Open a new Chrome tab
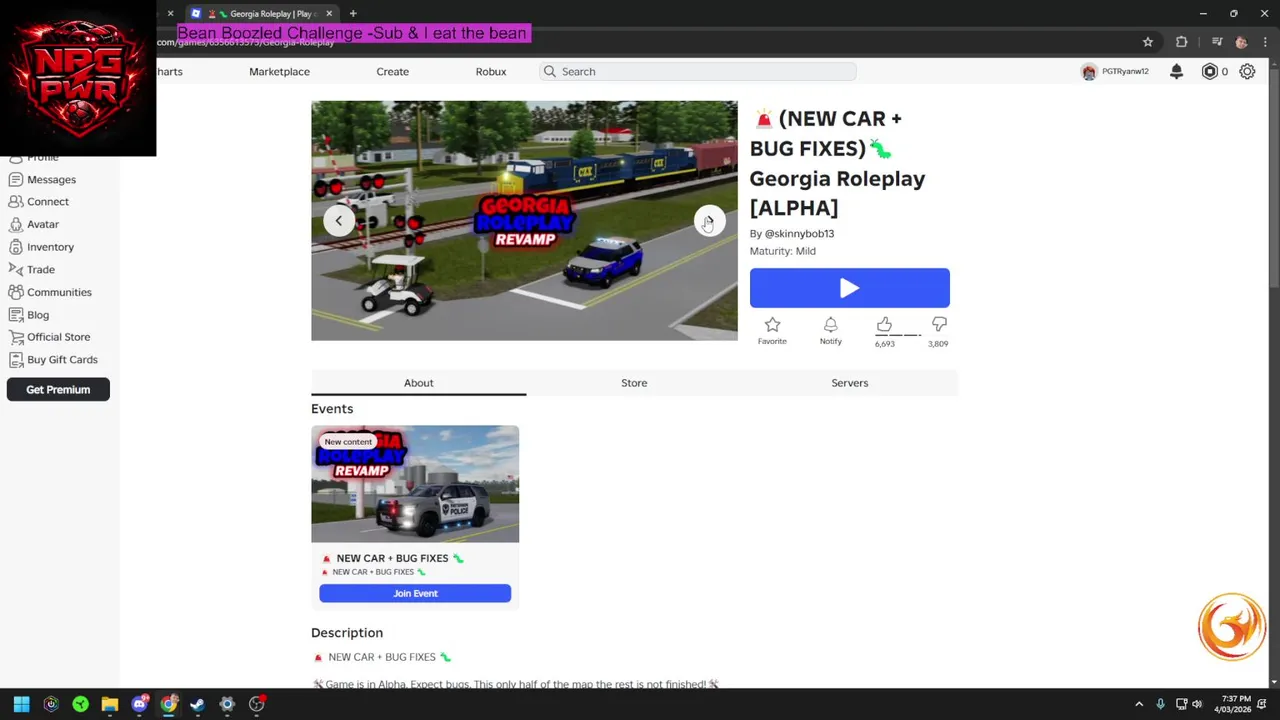Screen dimensions: 1280x720 point(353,13)
